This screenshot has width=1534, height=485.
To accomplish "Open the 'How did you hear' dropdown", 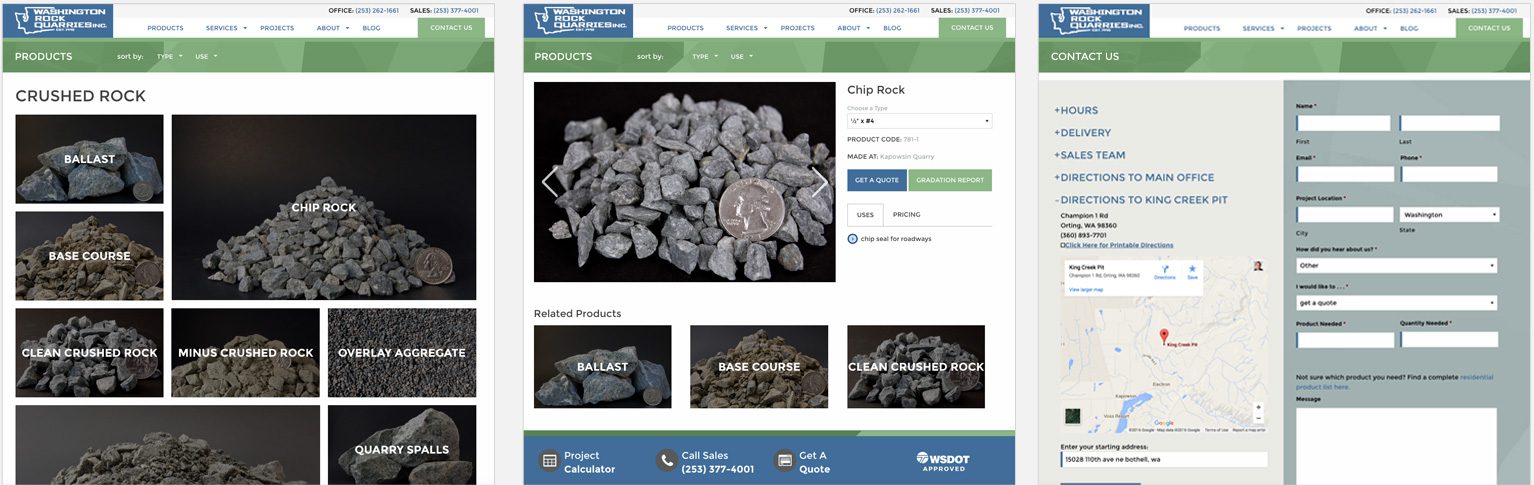I will click(1396, 266).
